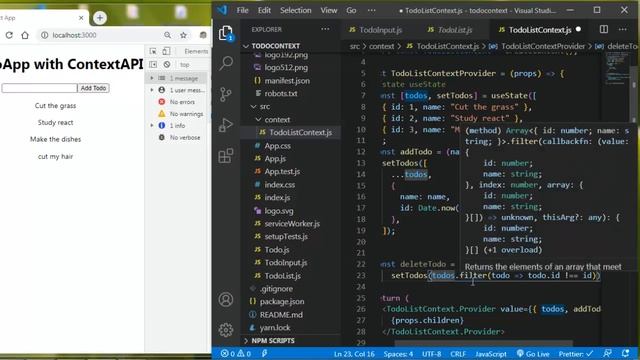The width and height of the screenshot is (640, 360).
Task: Open the File menu
Action: point(242,10)
